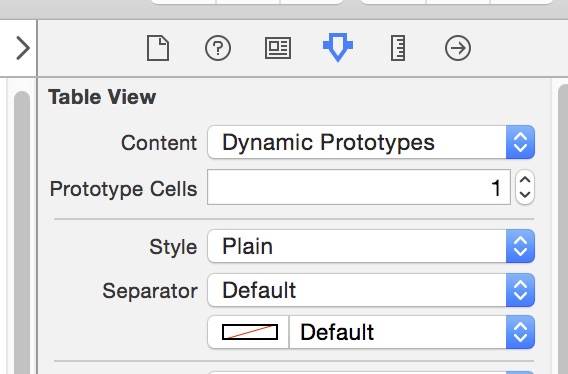Click the blue arrows of the Content popup

coord(520,142)
